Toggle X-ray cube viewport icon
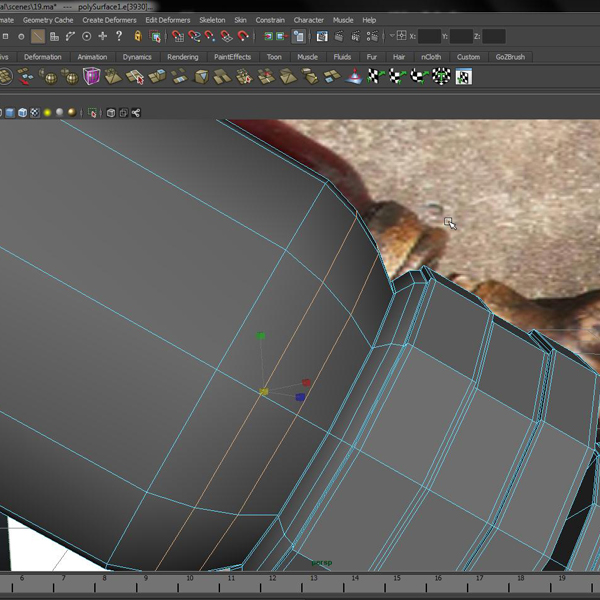Screen dimensions: 600x600 tap(111, 112)
